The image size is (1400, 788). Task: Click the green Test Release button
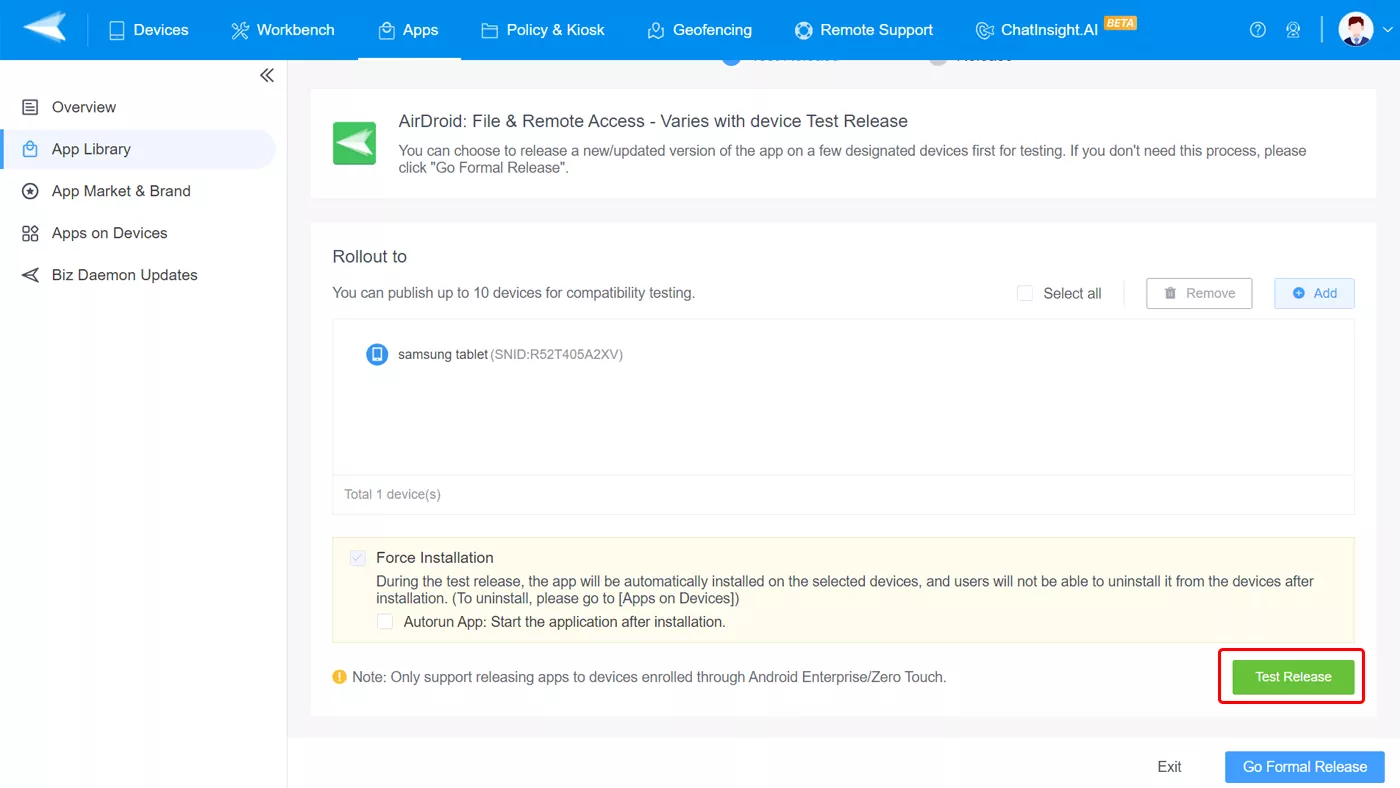(1293, 677)
